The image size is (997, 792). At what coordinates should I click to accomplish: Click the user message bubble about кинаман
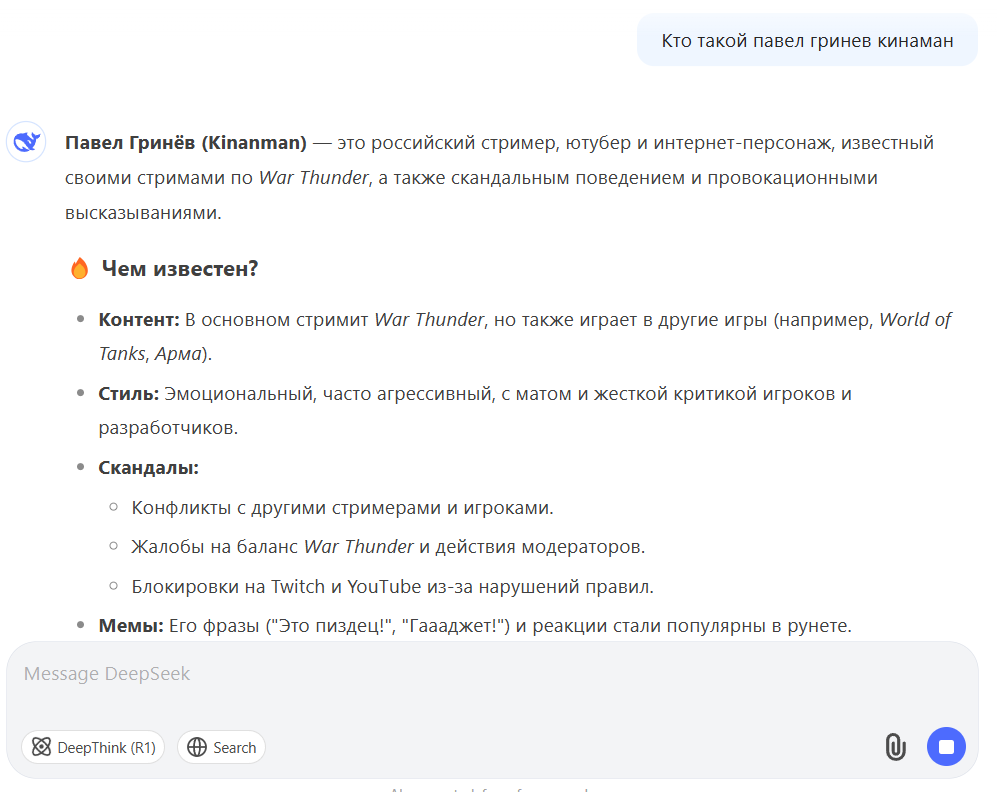(807, 40)
